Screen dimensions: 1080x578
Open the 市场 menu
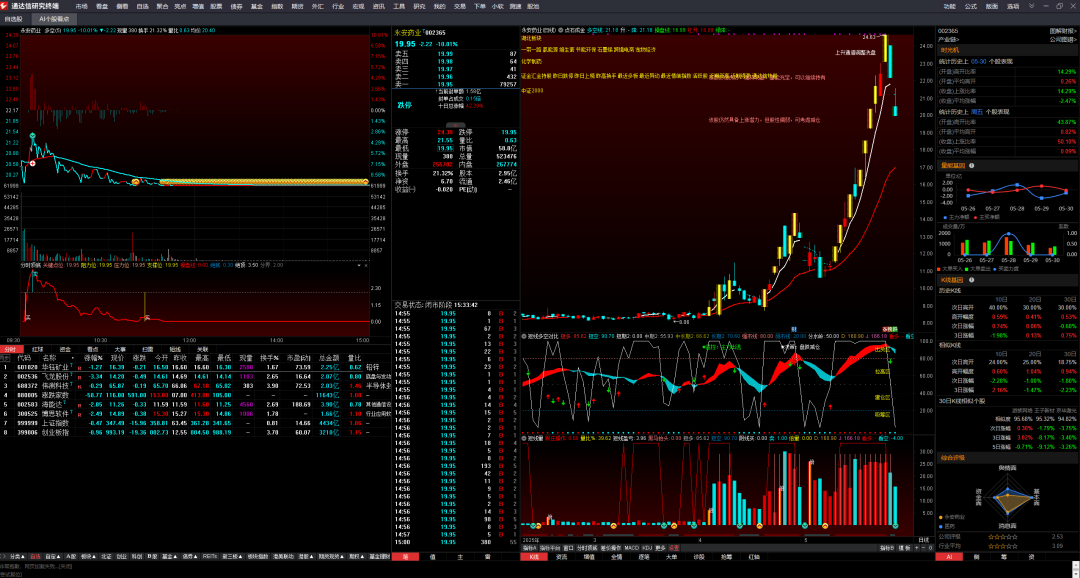[x=81, y=6]
